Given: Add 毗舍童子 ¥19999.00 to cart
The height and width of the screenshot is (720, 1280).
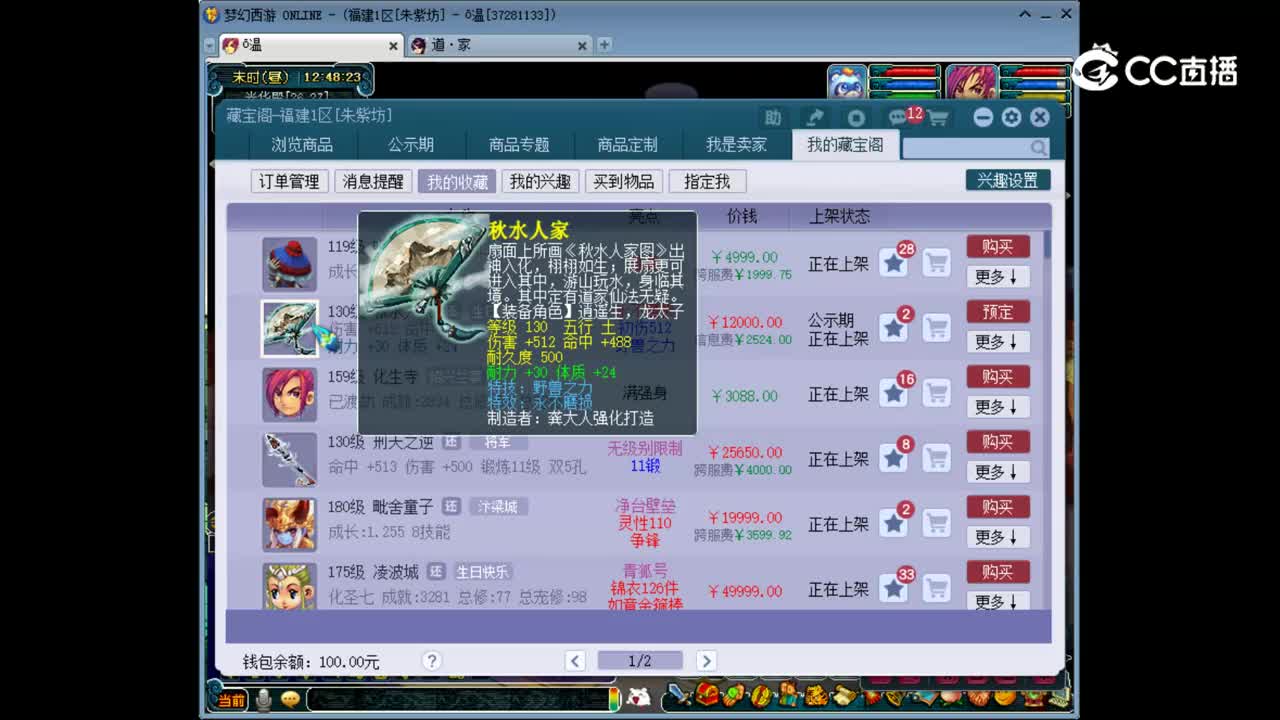Looking at the screenshot, I should click(936, 523).
